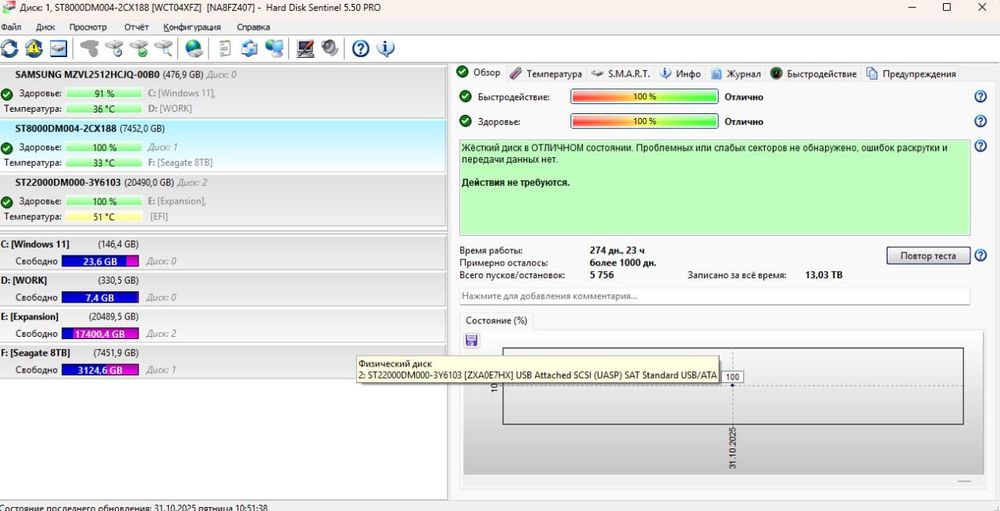Click green check icon of ST22000DM000 health
1000x511 pixels.
point(7,202)
